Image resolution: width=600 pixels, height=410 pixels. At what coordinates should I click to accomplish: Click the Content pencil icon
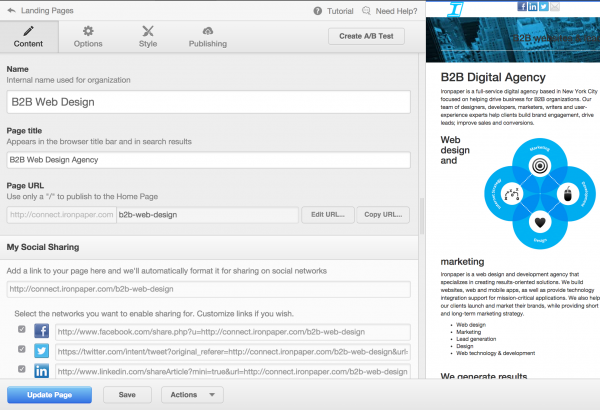pyautogui.click(x=28, y=31)
